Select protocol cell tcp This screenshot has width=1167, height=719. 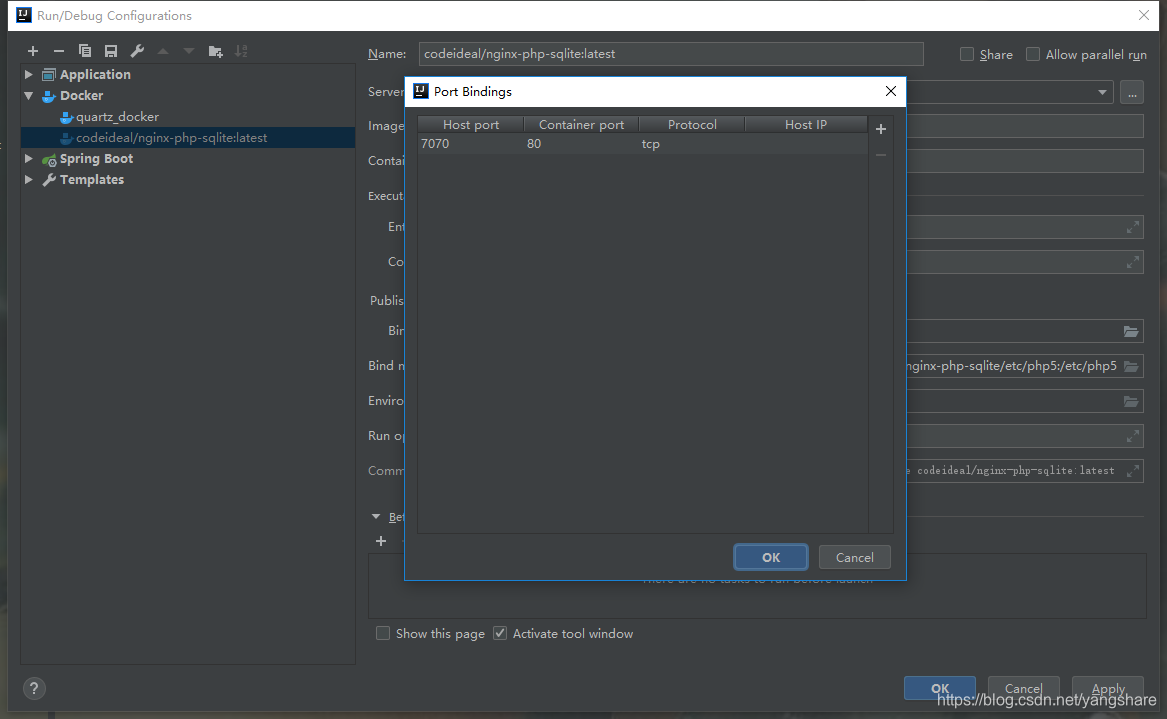click(692, 144)
